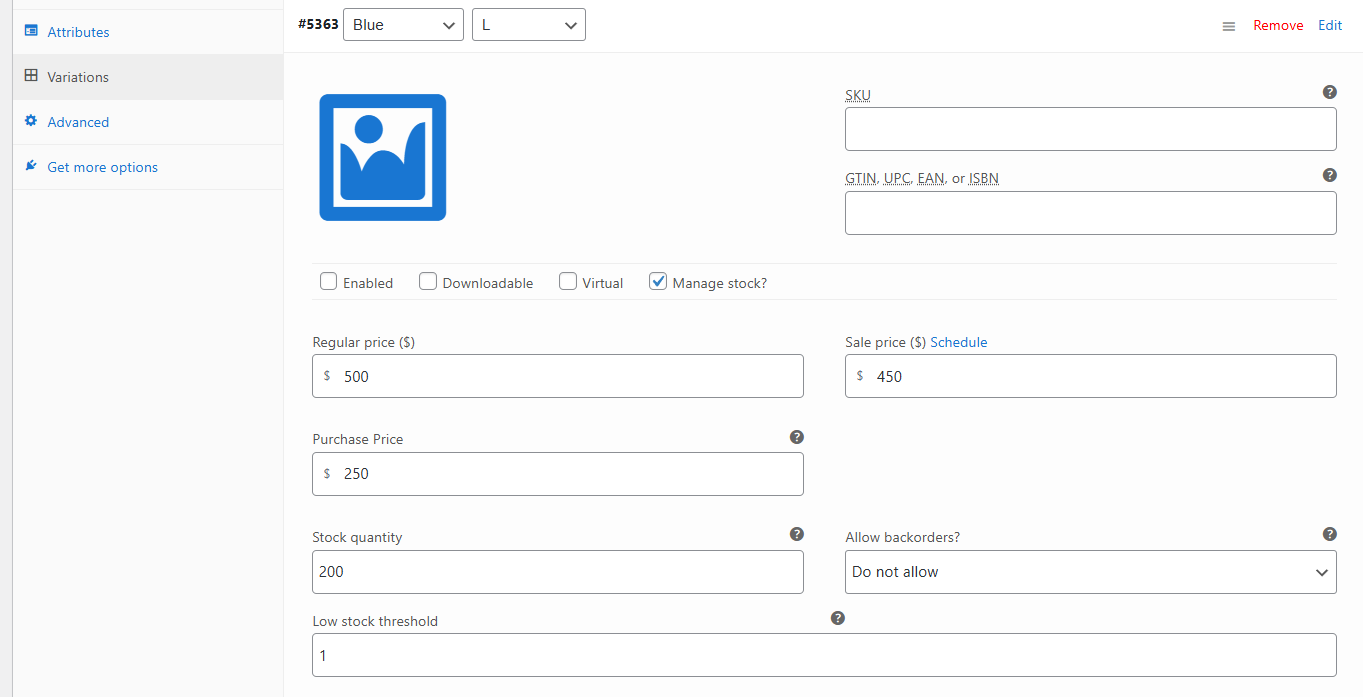Click the Purchase Price help icon
The height and width of the screenshot is (697, 1363).
[796, 437]
